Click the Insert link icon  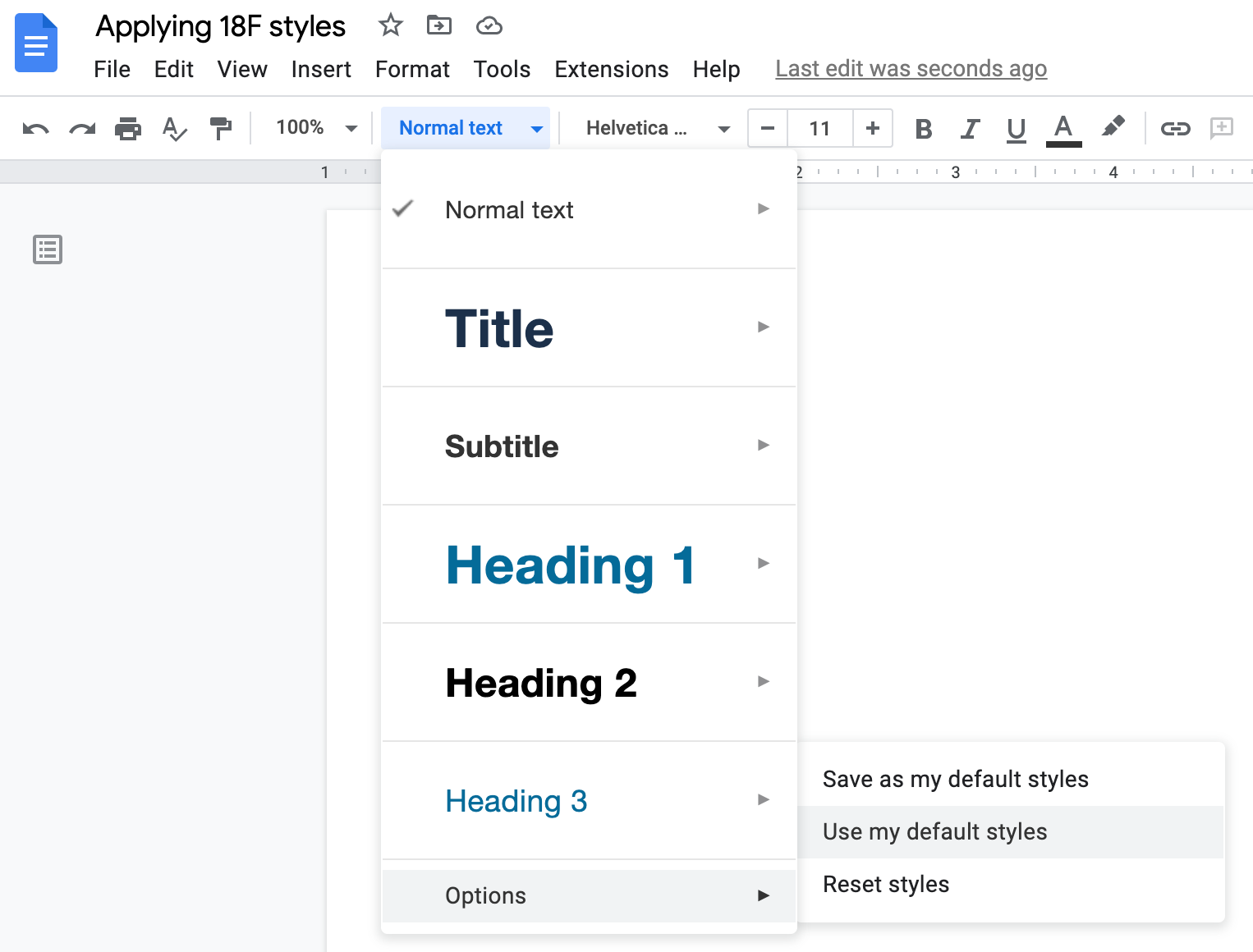(1175, 128)
